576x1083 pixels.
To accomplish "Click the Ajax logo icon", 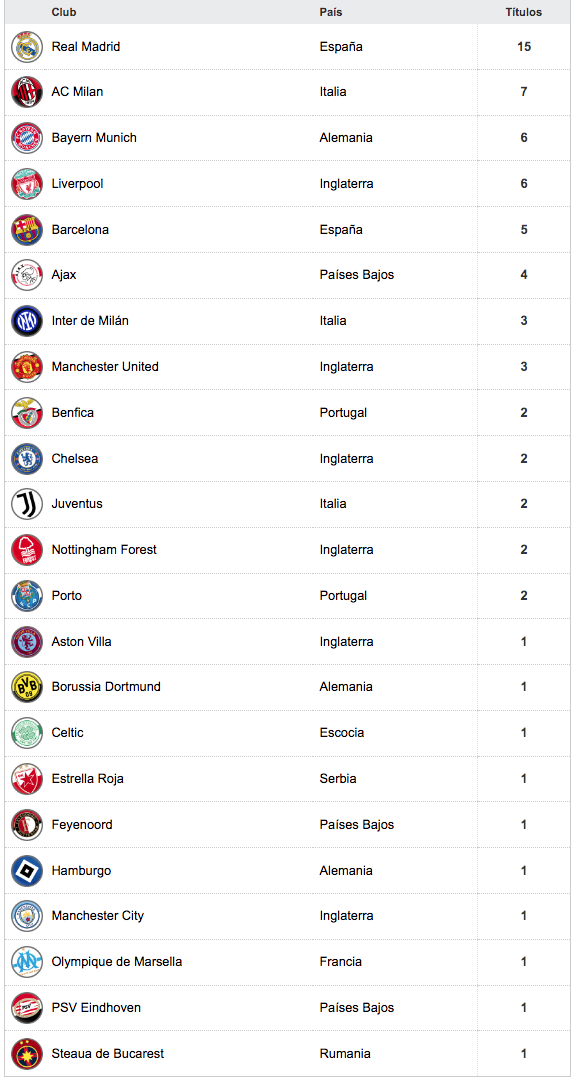I will tap(27, 276).
